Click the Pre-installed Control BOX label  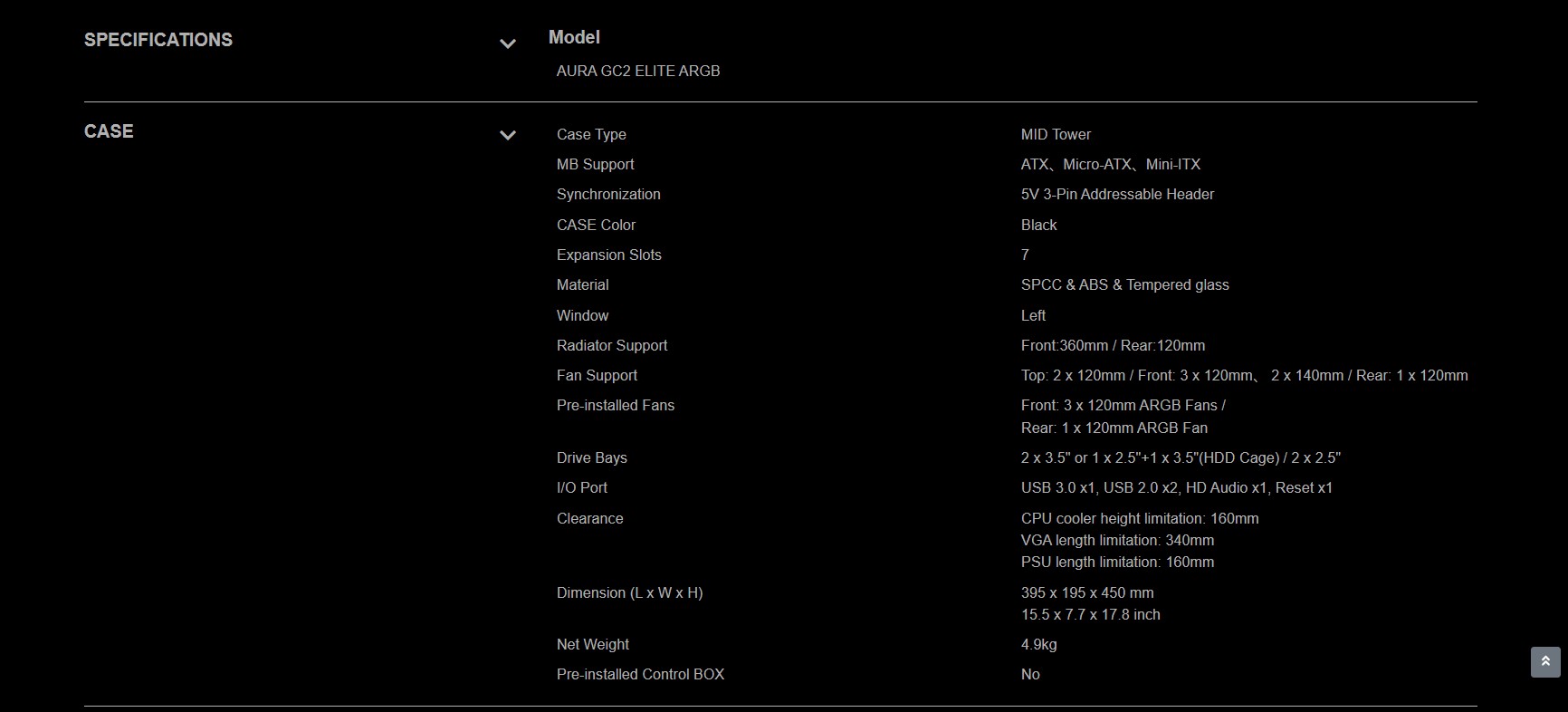point(640,674)
